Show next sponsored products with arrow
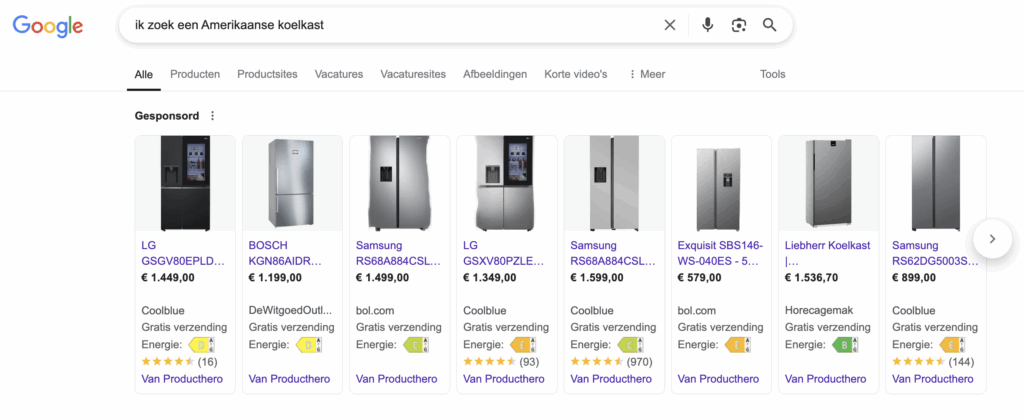This screenshot has height=420, width=1024. [993, 239]
